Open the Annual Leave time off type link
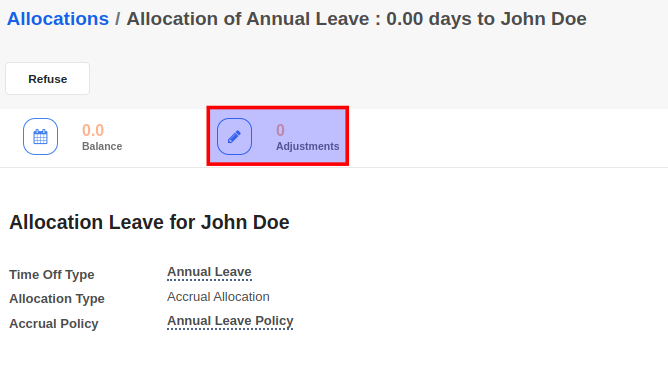 pyautogui.click(x=209, y=272)
